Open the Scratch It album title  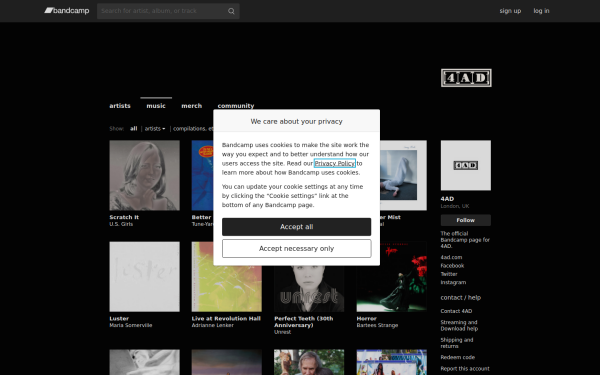[x=124, y=217]
